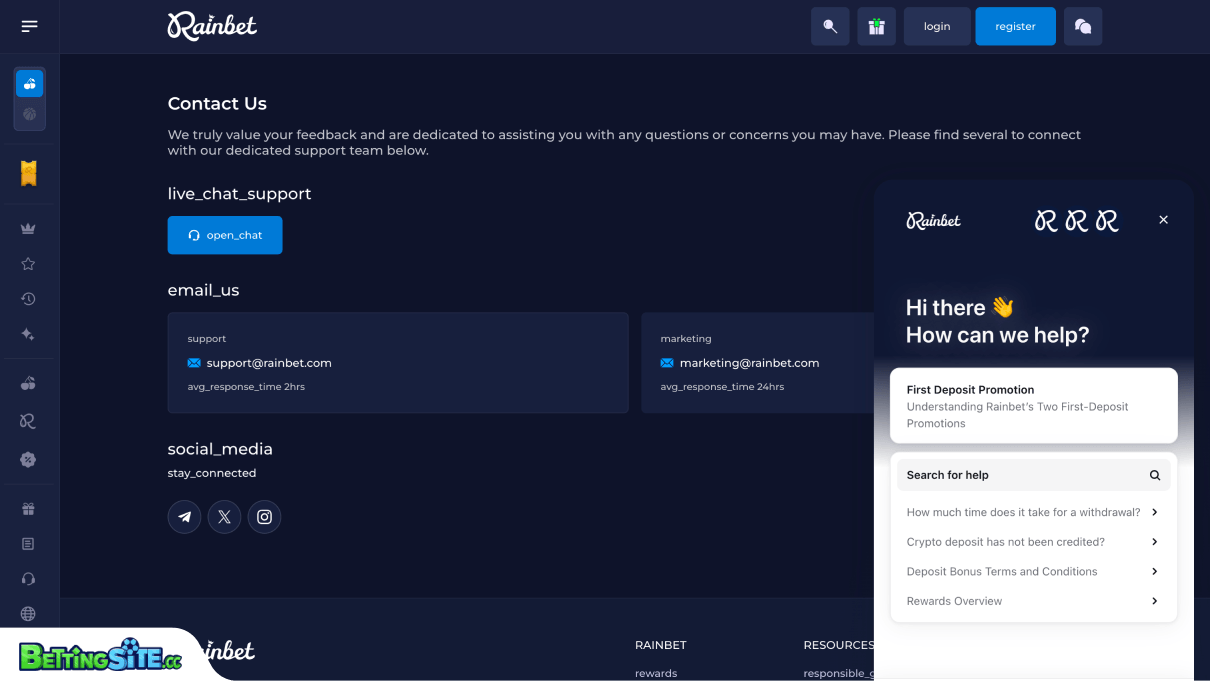Click the envelope icon beside the support email

point(194,363)
